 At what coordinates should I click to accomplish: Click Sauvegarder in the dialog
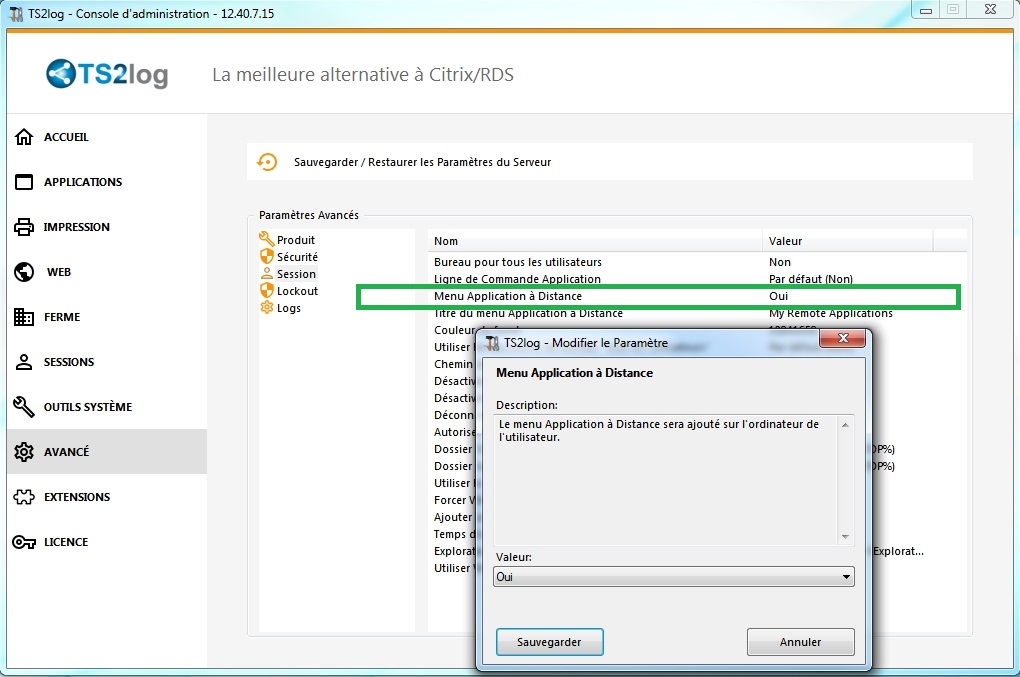click(x=549, y=642)
